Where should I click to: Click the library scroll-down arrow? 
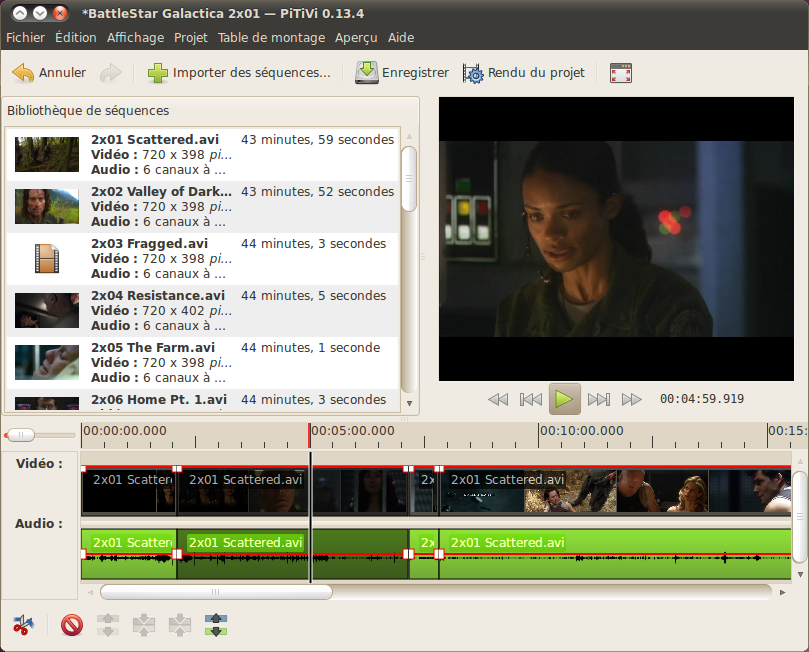(409, 403)
